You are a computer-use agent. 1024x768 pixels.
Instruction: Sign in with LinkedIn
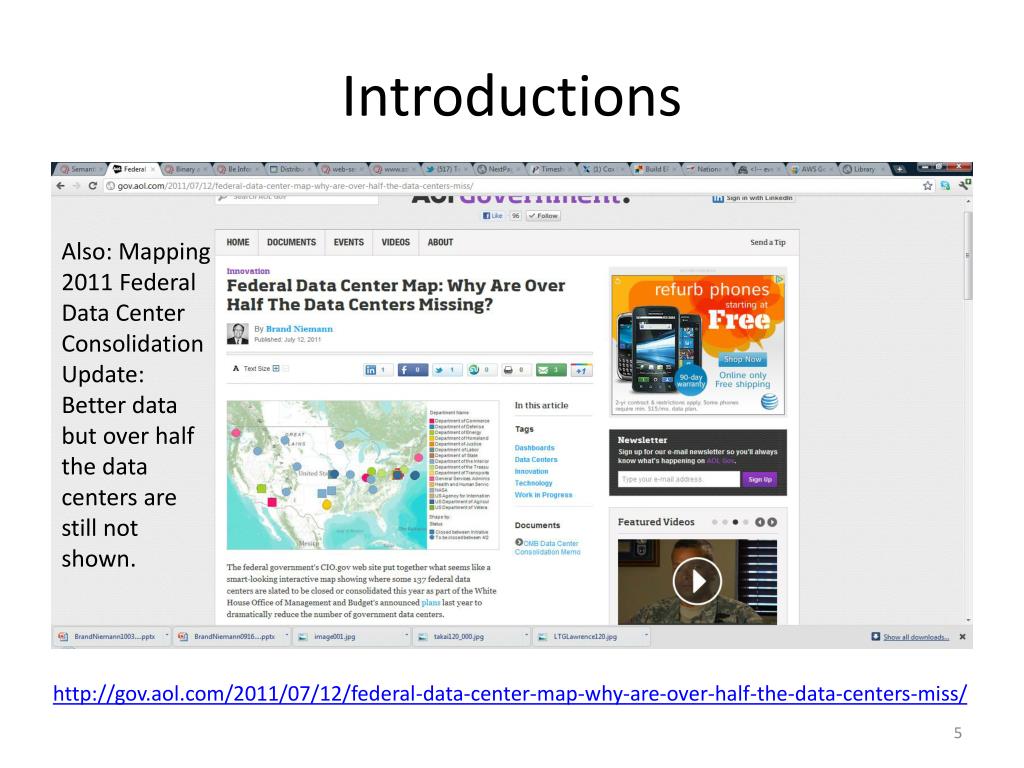tap(753, 198)
